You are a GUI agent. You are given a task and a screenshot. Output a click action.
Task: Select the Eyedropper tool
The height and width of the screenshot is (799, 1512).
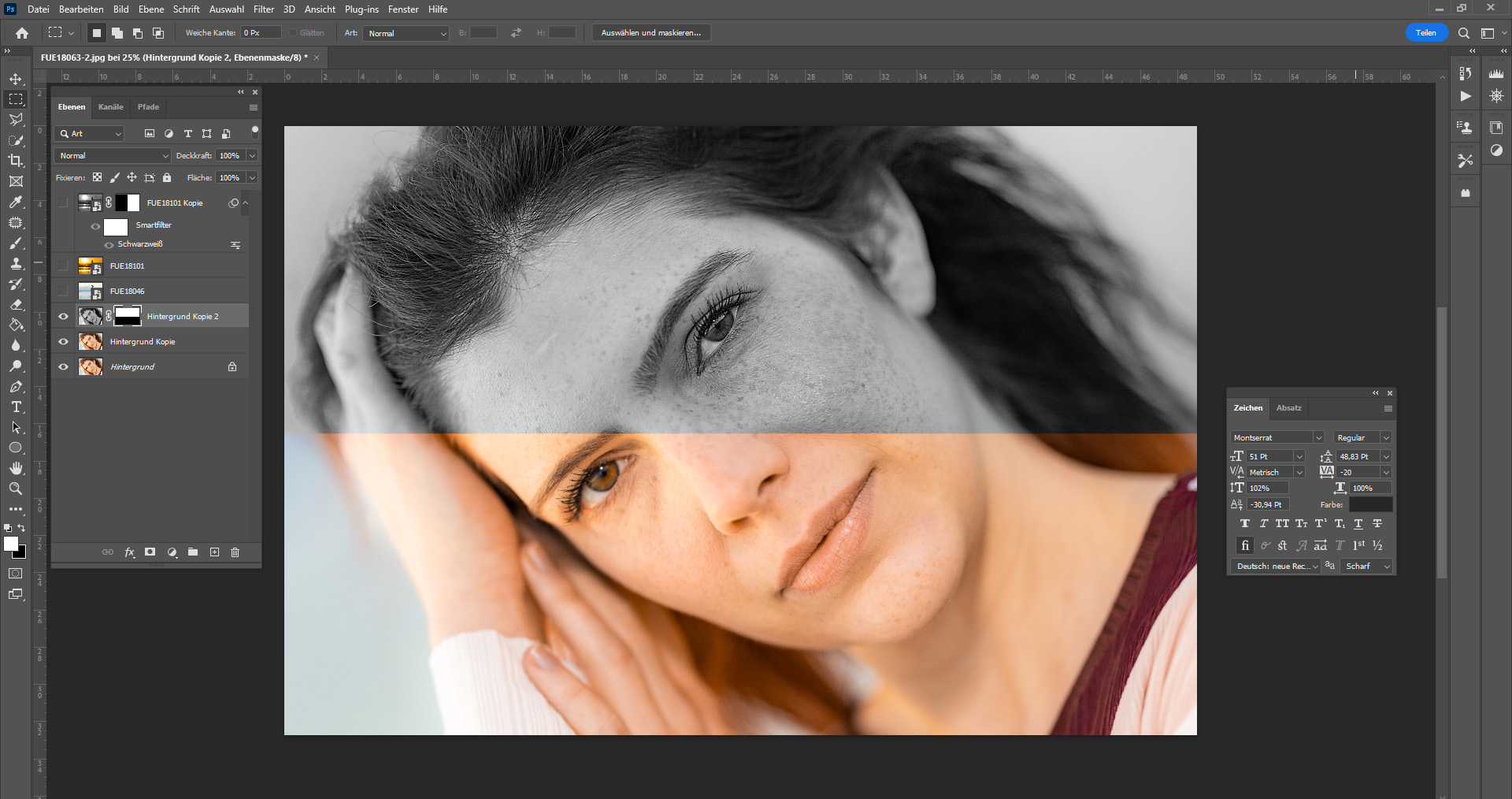click(x=16, y=202)
